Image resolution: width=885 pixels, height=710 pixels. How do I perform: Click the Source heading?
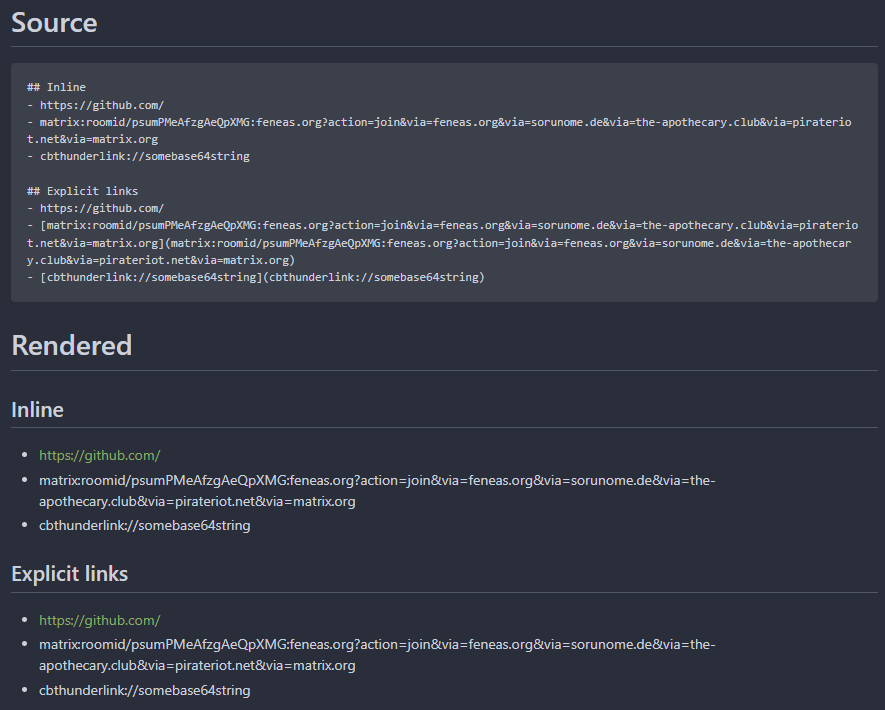click(x=54, y=23)
